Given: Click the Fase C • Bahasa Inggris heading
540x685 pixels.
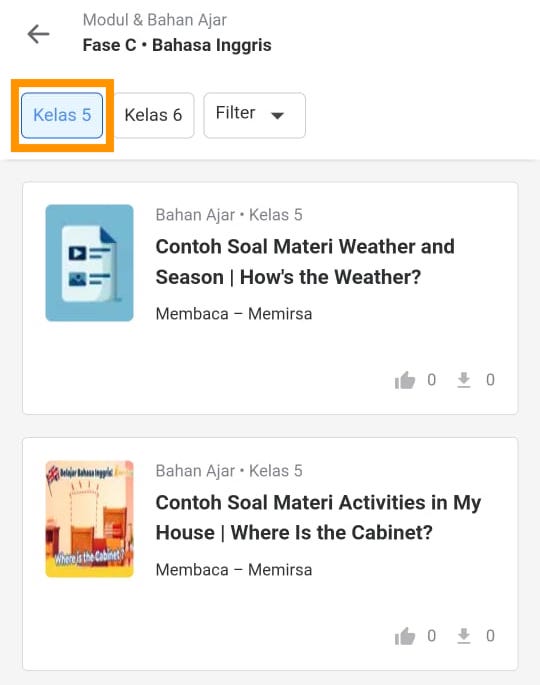Looking at the screenshot, I should coord(177,45).
